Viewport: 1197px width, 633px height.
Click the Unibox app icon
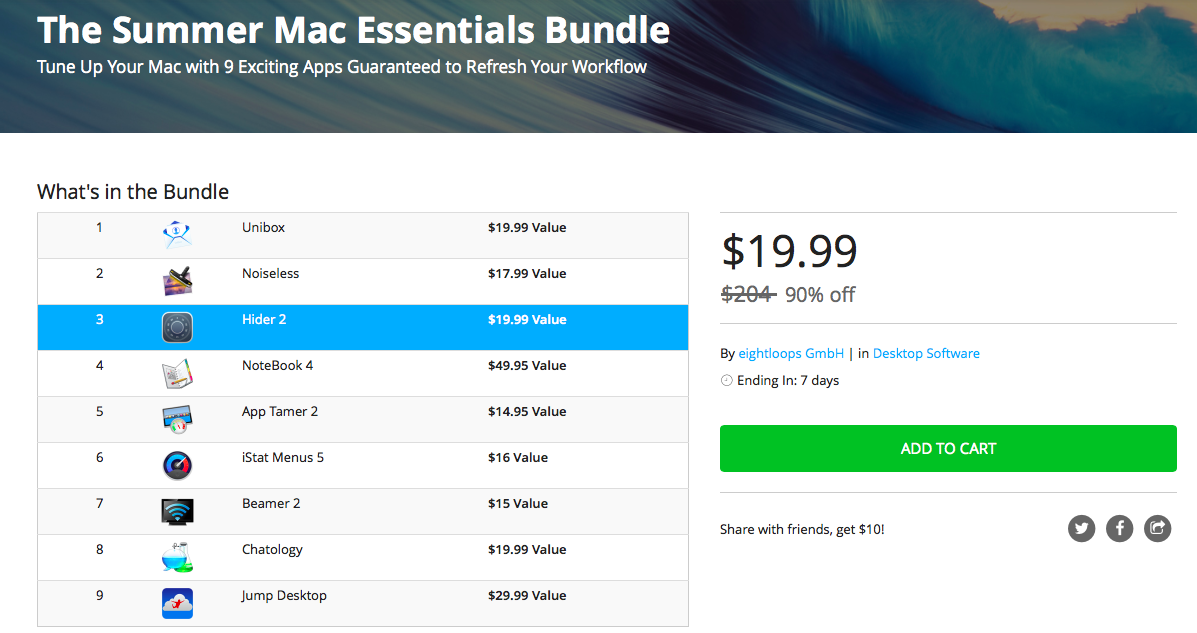click(x=177, y=235)
